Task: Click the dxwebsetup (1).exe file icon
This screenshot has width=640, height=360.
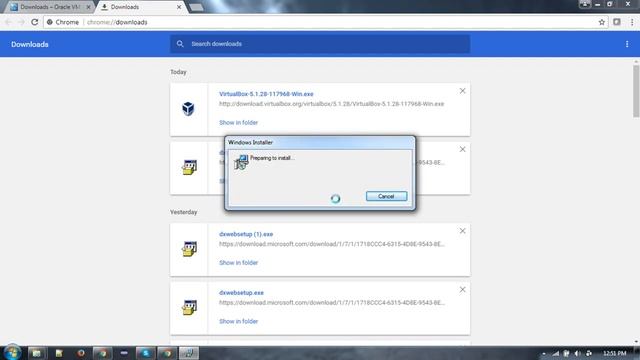Action: (189, 249)
